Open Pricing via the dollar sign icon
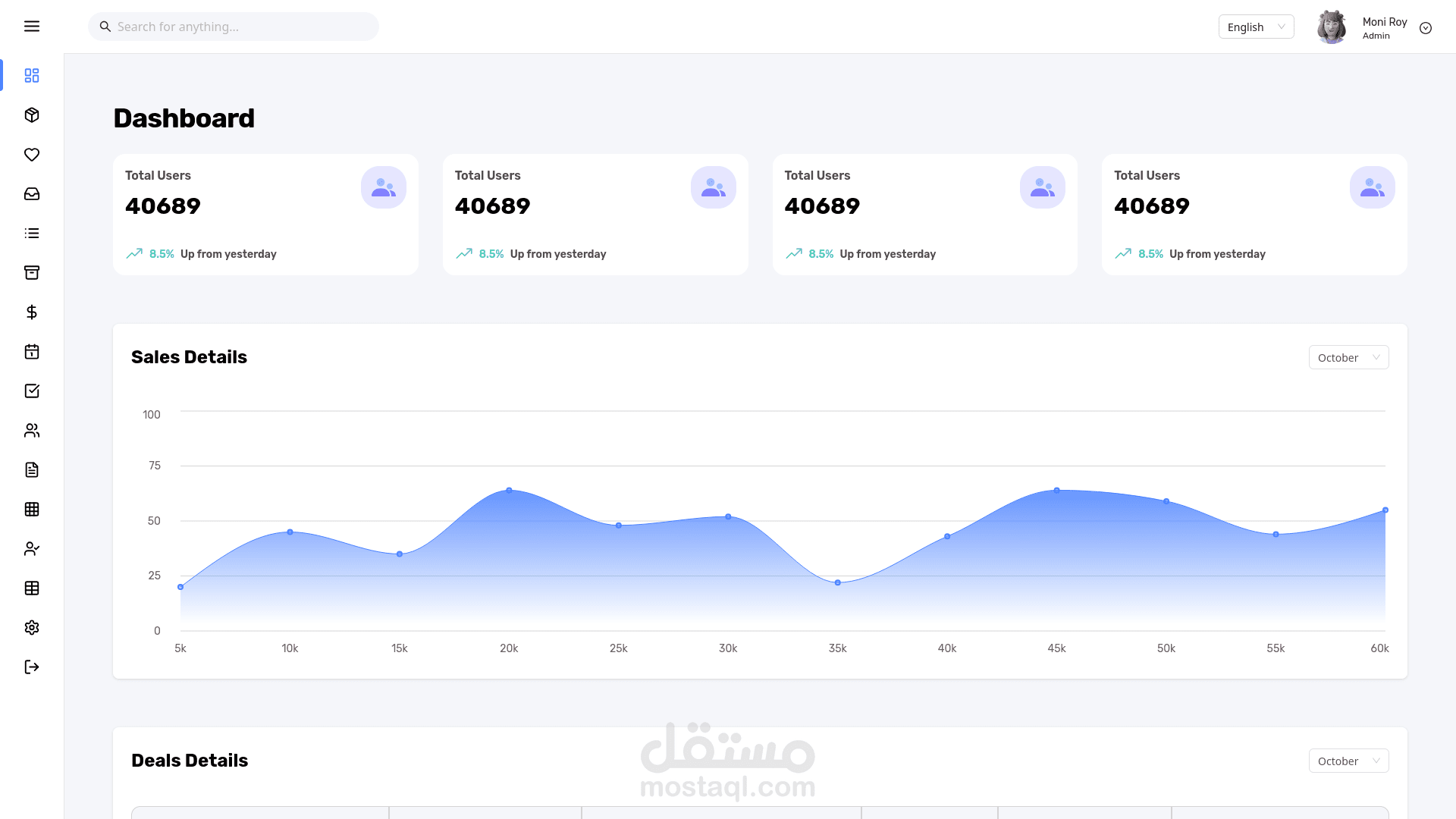The width and height of the screenshot is (1456, 819). pos(32,312)
